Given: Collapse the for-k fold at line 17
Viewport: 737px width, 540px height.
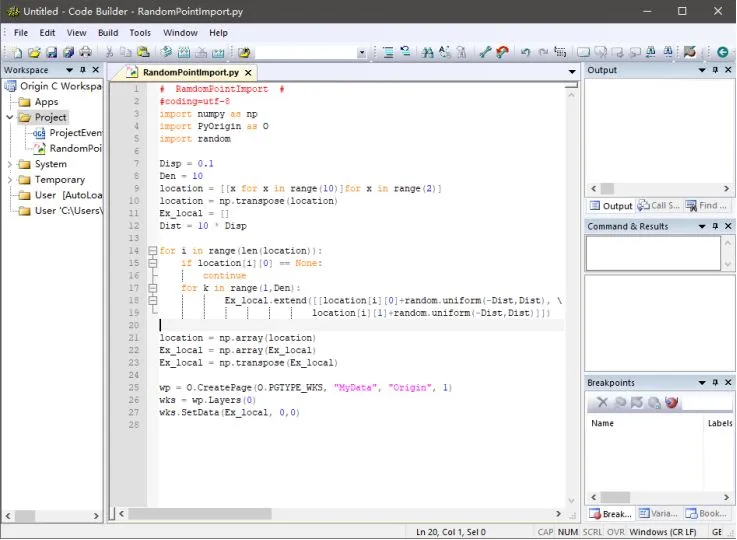Looking at the screenshot, I should point(153,288).
